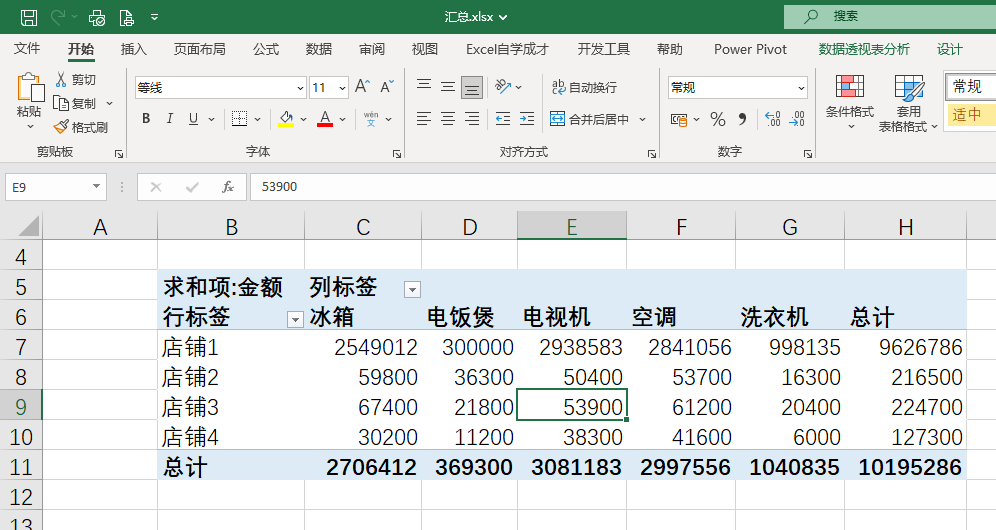Toggle wrap text (自动换行)

pos(585,88)
